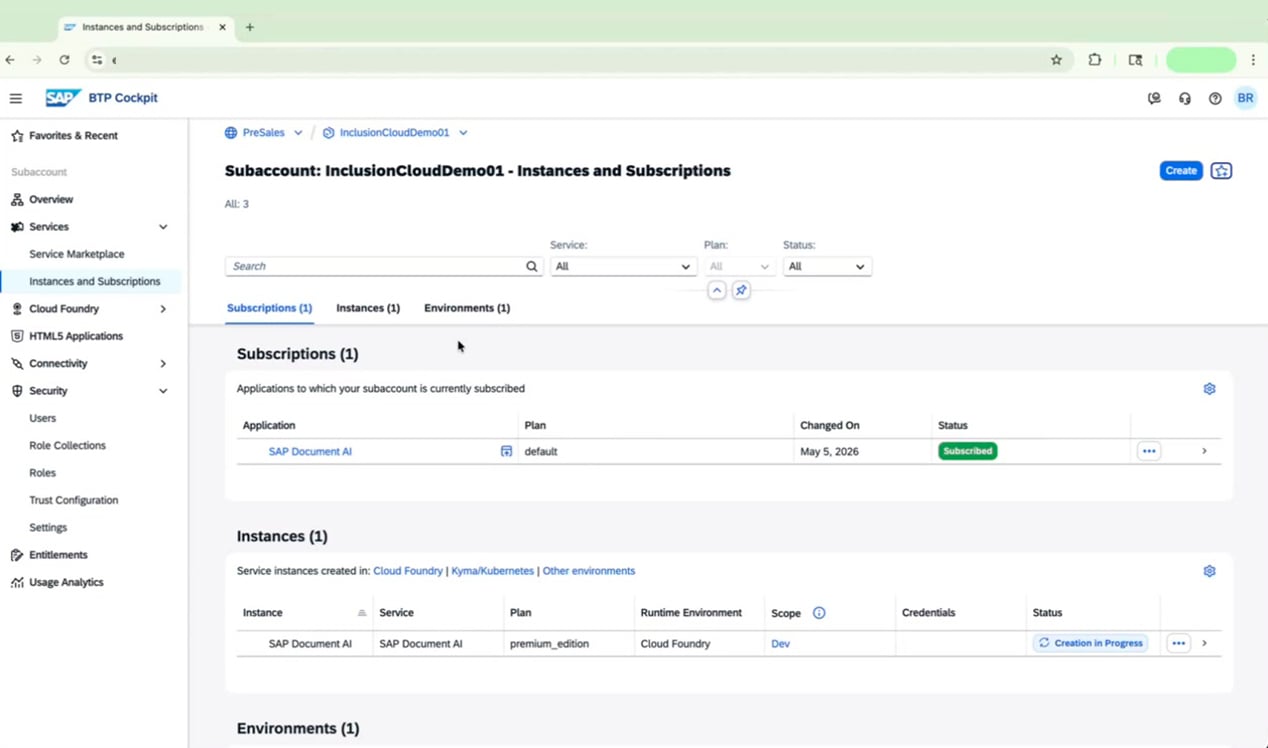The width and height of the screenshot is (1268, 748).
Task: Open Usage Analytics in sidebar
Action: (x=66, y=582)
